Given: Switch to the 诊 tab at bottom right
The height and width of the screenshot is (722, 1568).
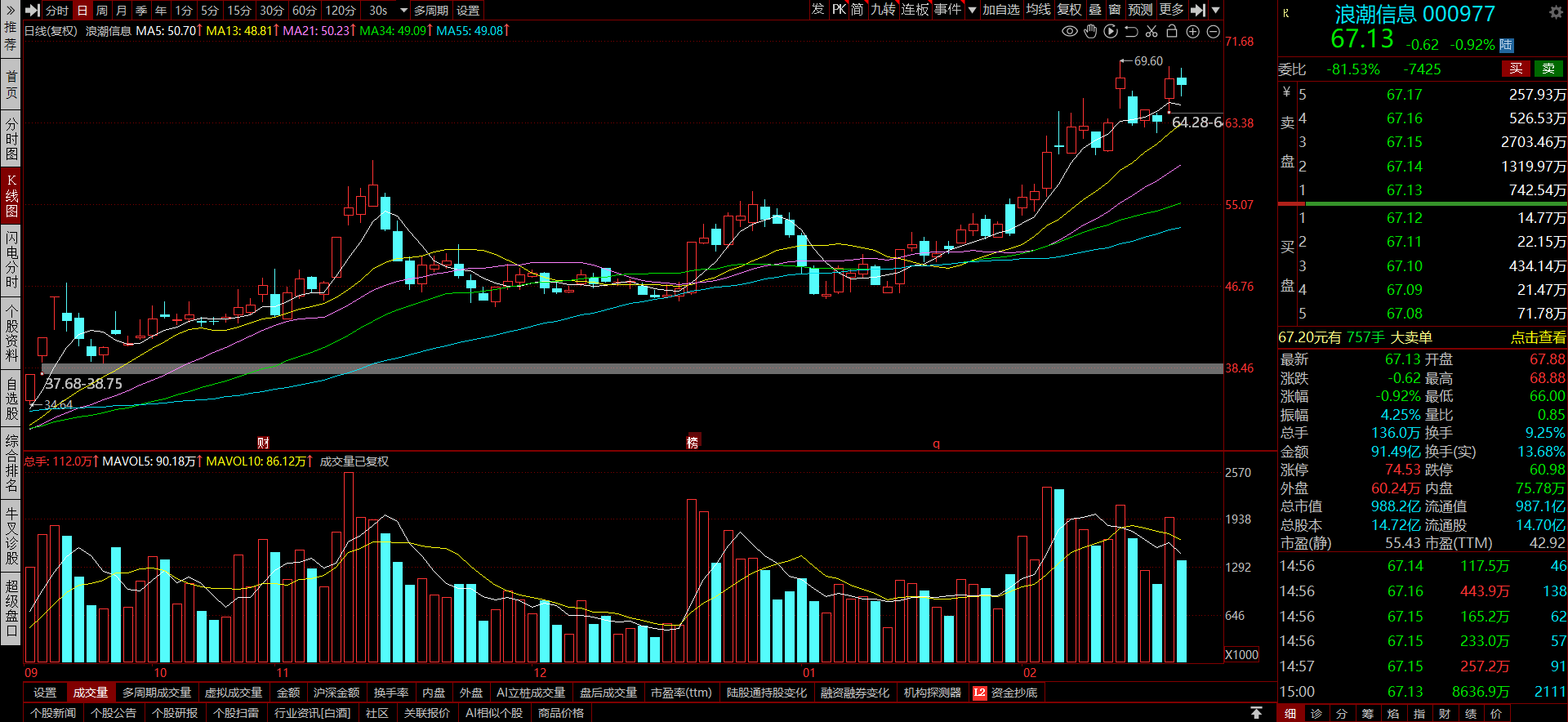Looking at the screenshot, I should coord(1316,713).
